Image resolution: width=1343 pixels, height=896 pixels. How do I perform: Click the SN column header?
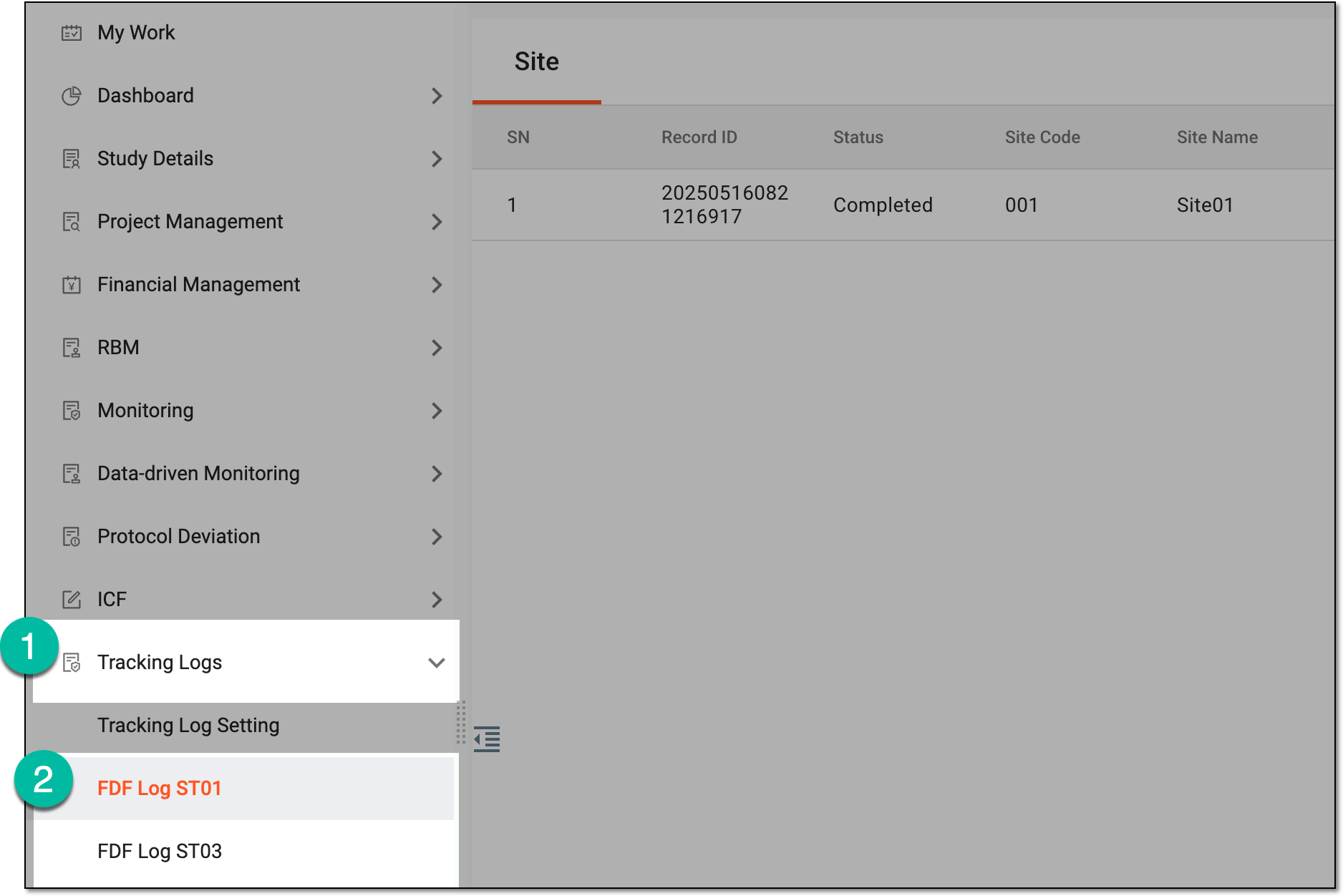point(518,137)
